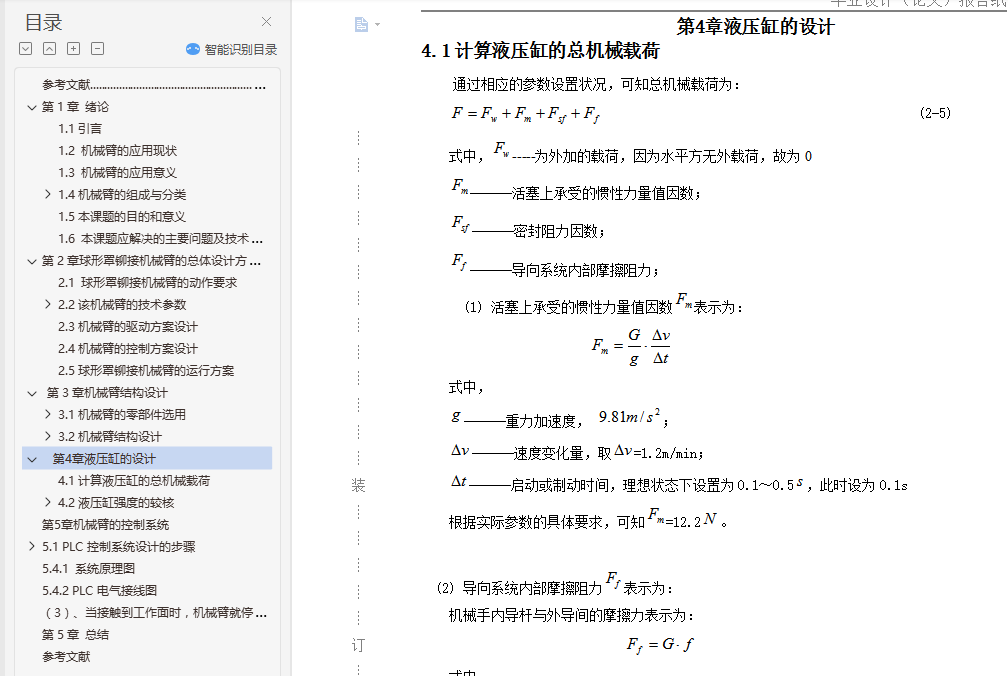Screen dimensions: 1008x676
Task: Select 5.1 PLC 控制系统设计的步骤 heading
Action: (119, 546)
